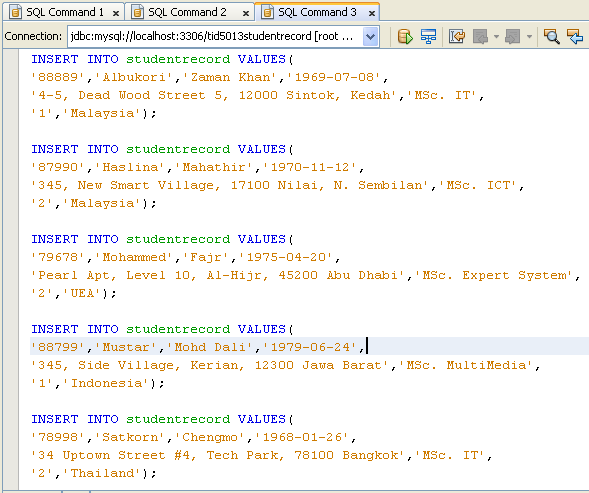Switch to the SQL Command 2 tab
The image size is (589, 493).
coord(187,12)
